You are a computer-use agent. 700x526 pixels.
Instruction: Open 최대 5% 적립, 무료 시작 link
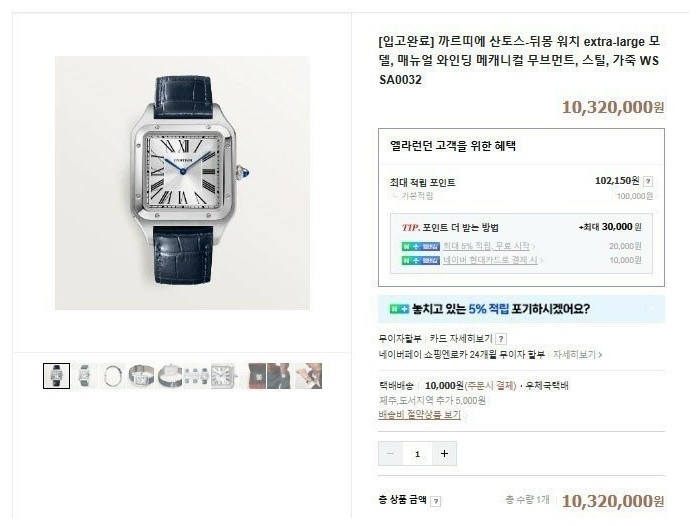point(488,246)
